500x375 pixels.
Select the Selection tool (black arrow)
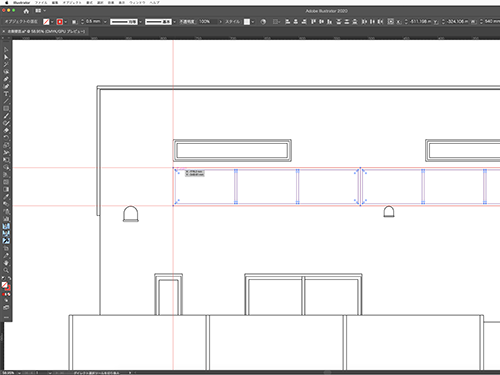coord(6,50)
